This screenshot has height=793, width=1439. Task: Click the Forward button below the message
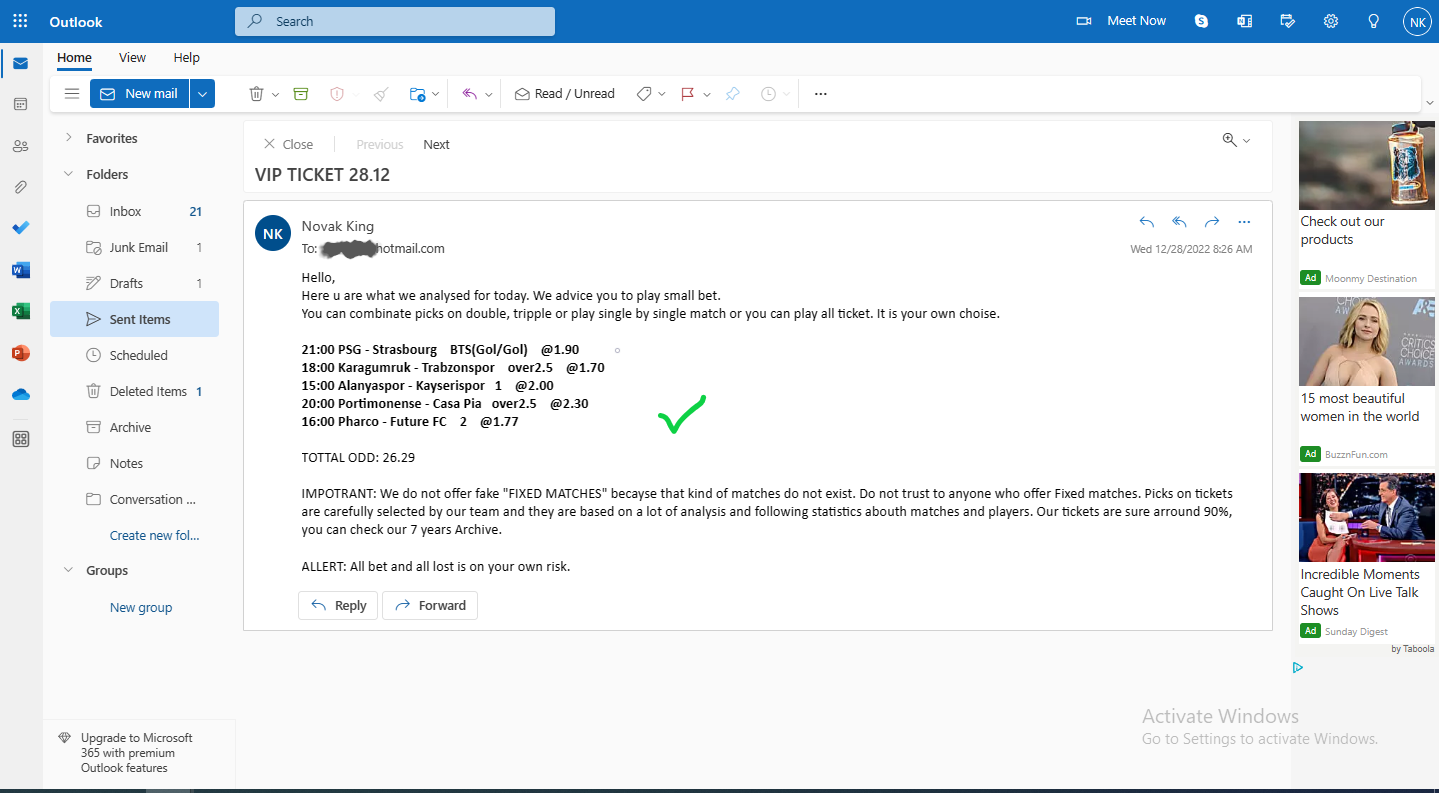click(x=430, y=605)
